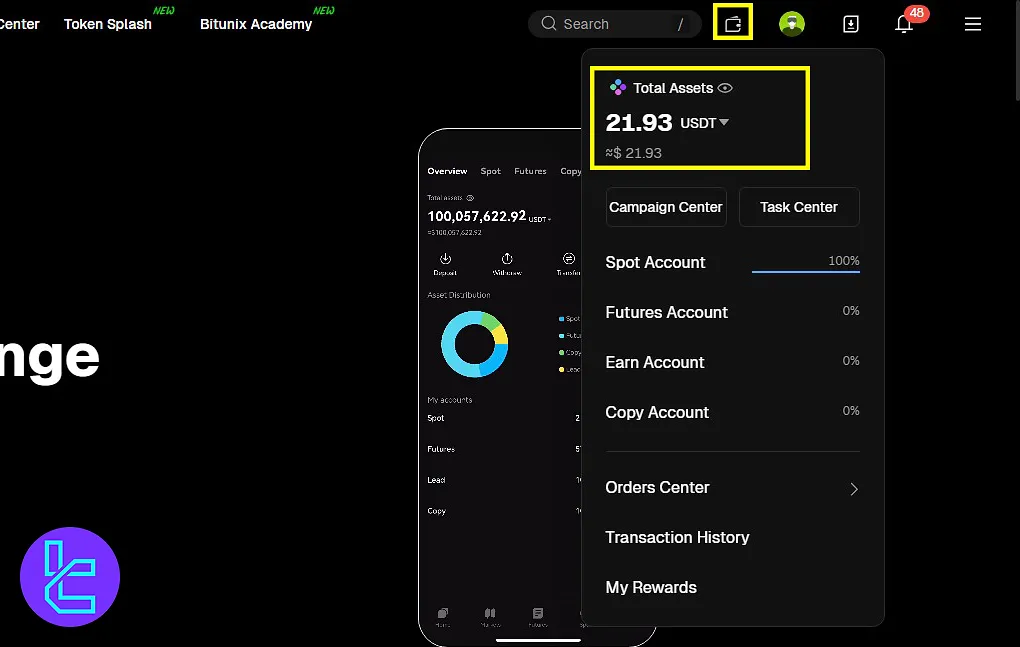Open Transaction History link
This screenshot has width=1020, height=647.
tap(677, 538)
